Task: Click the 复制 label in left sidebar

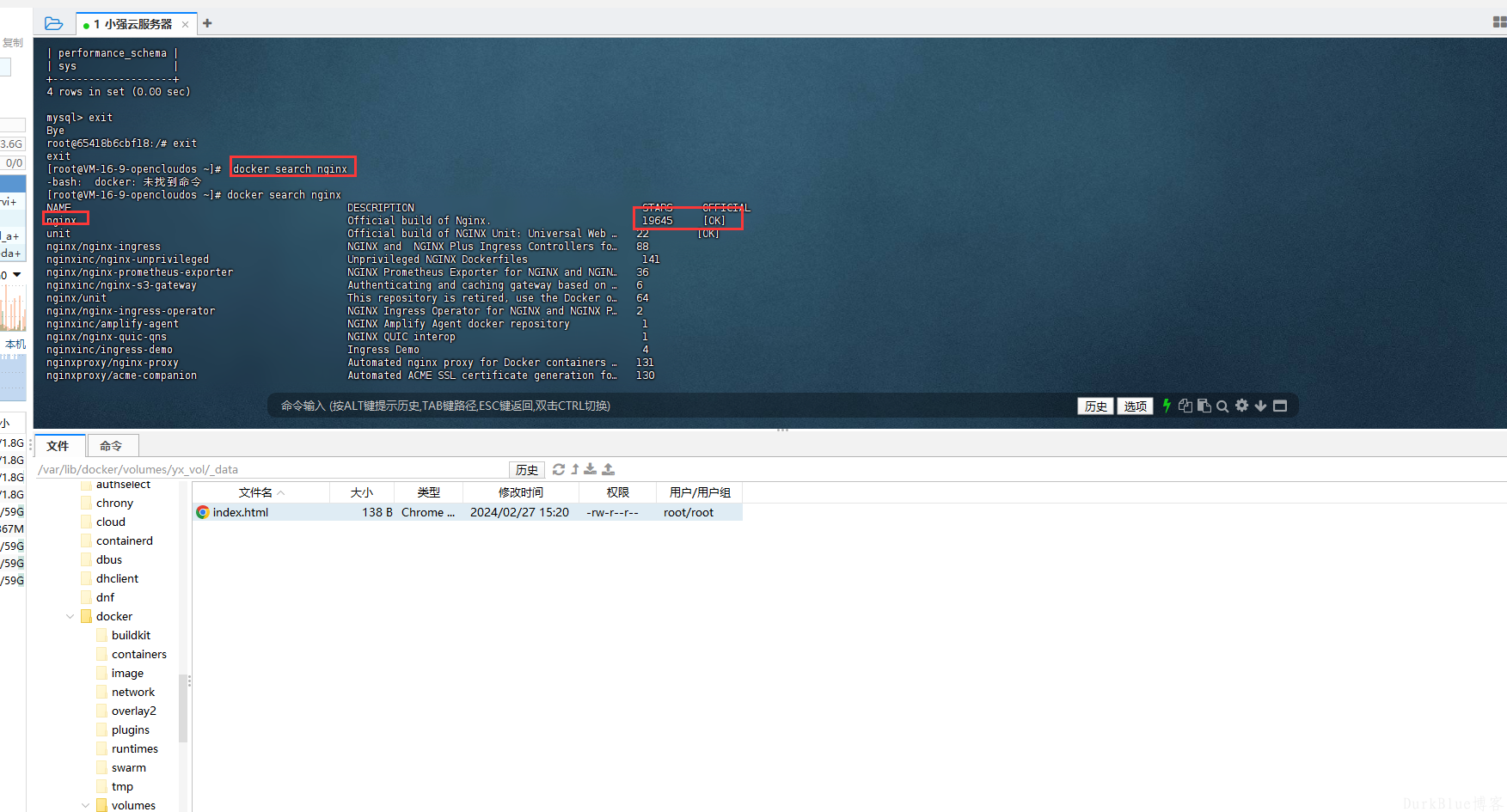Action: 13,43
